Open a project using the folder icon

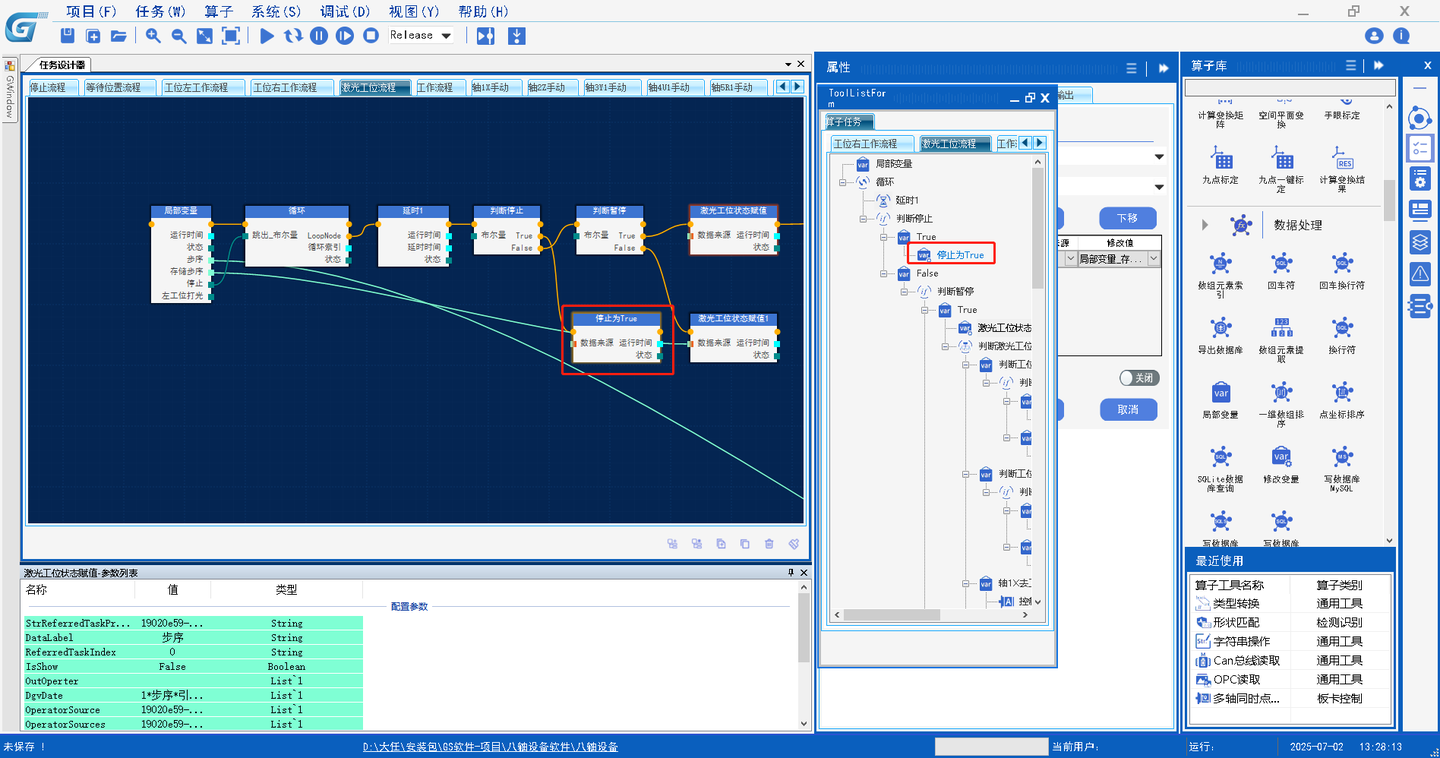tap(119, 36)
